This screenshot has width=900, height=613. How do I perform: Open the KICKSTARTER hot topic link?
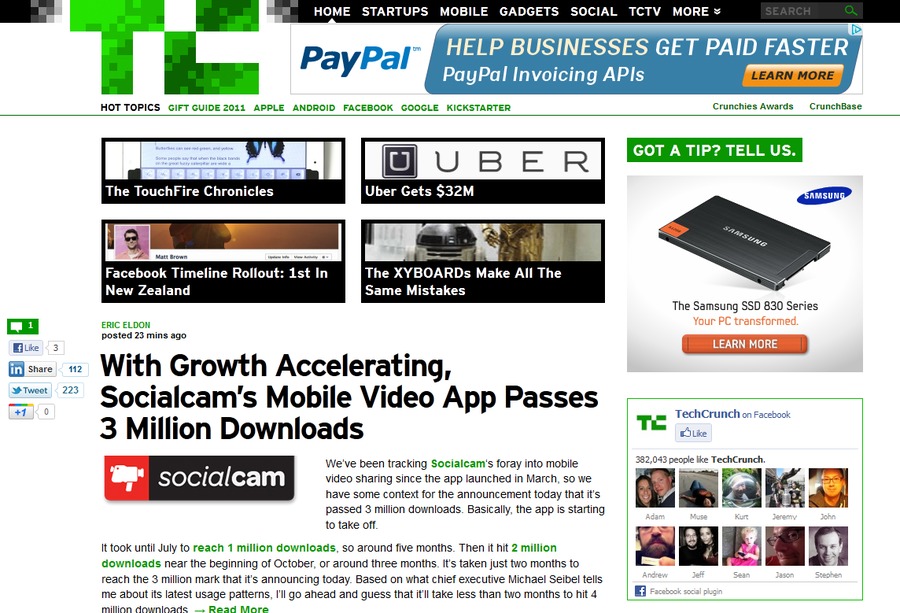tap(479, 108)
